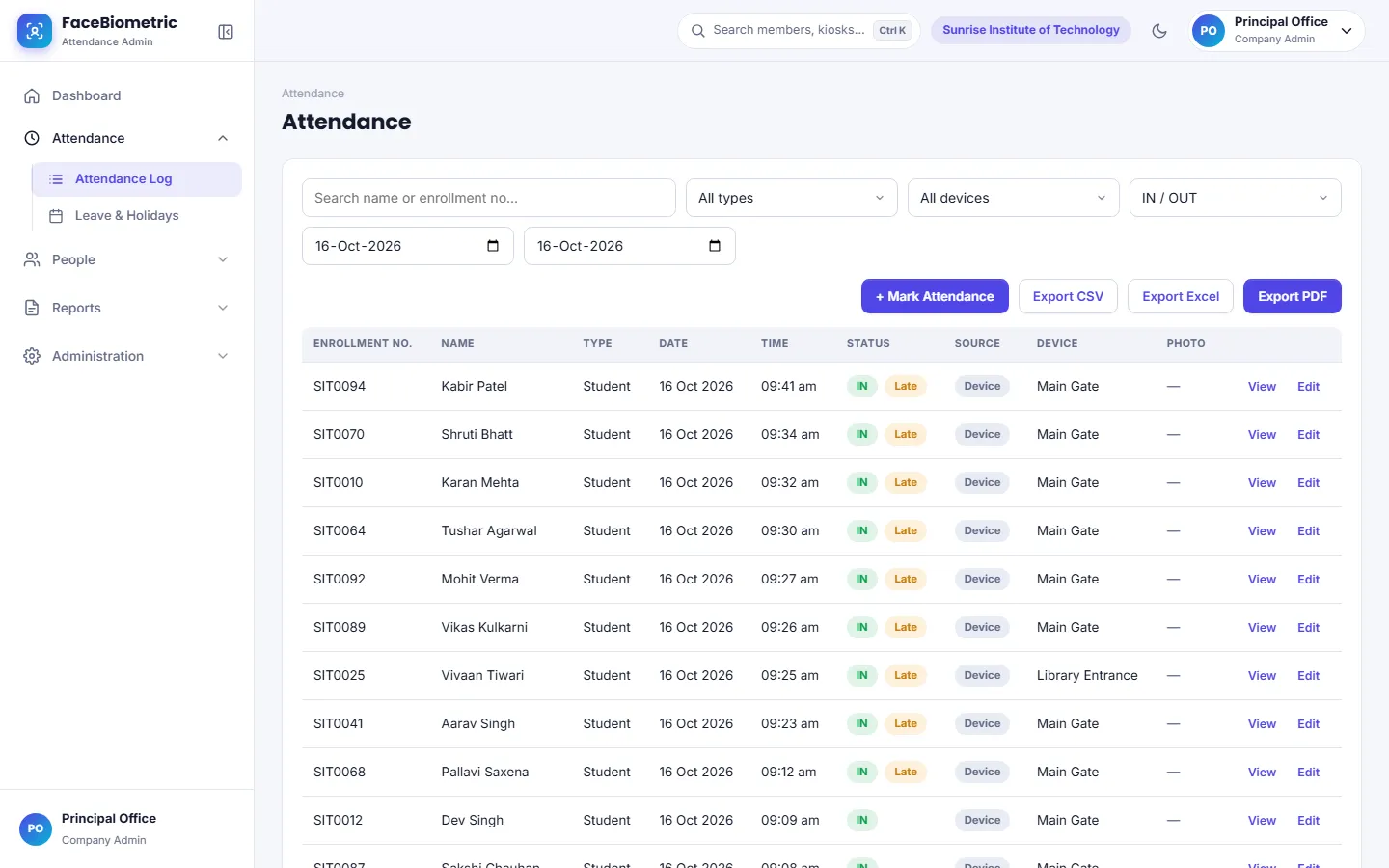
Task: Click the Search members, kiosks header field
Action: pyautogui.click(x=799, y=30)
